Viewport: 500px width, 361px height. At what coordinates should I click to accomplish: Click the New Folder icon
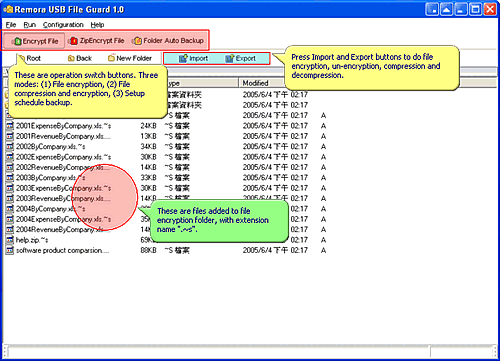[111, 58]
